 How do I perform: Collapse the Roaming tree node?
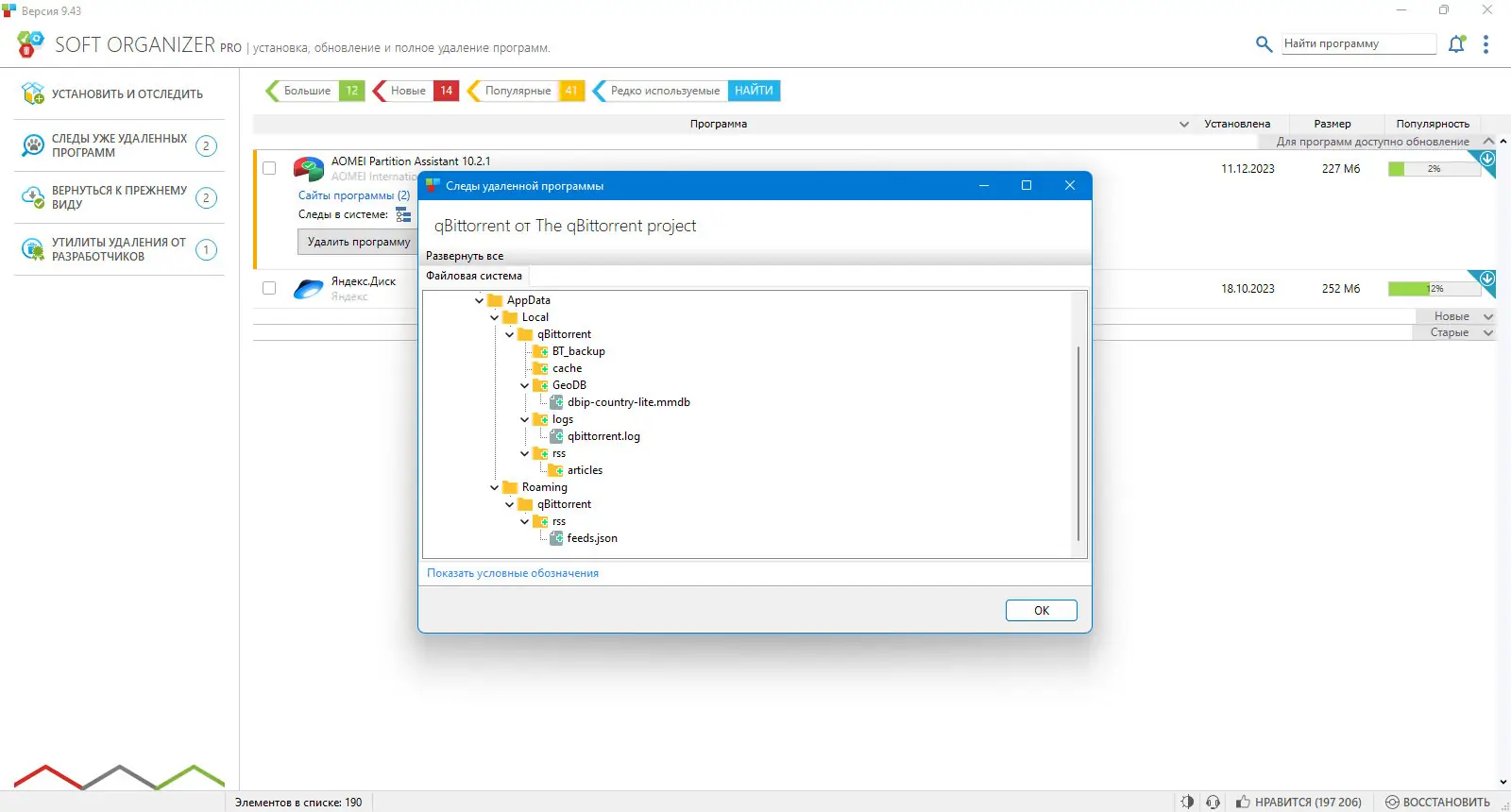494,487
